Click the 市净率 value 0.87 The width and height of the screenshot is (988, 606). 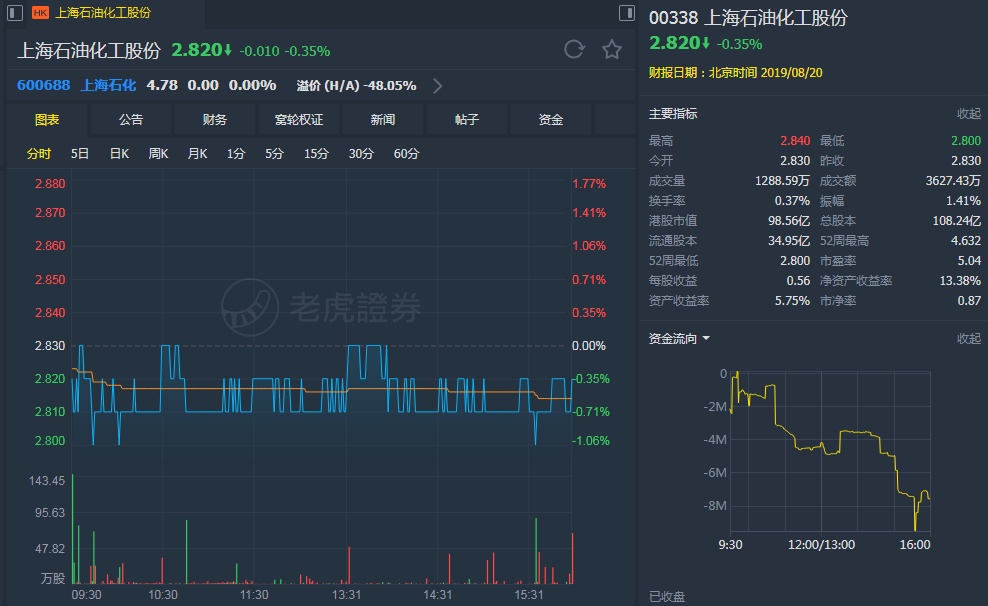coord(969,301)
